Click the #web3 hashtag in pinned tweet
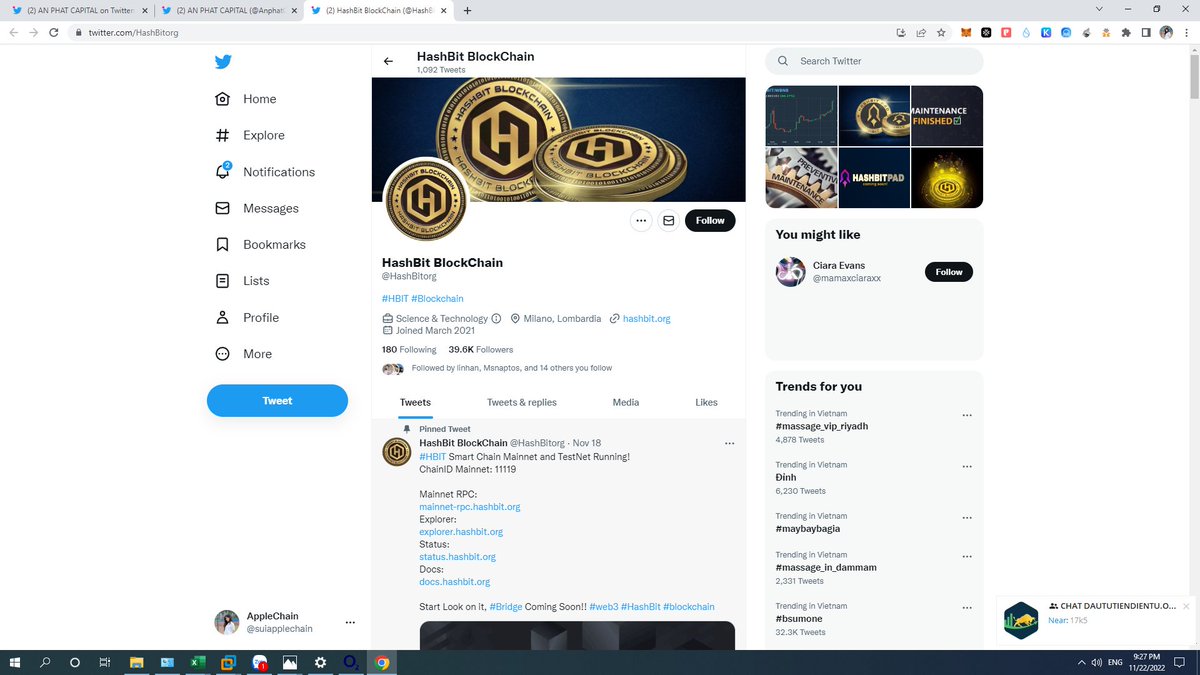1200x675 pixels. [603, 607]
